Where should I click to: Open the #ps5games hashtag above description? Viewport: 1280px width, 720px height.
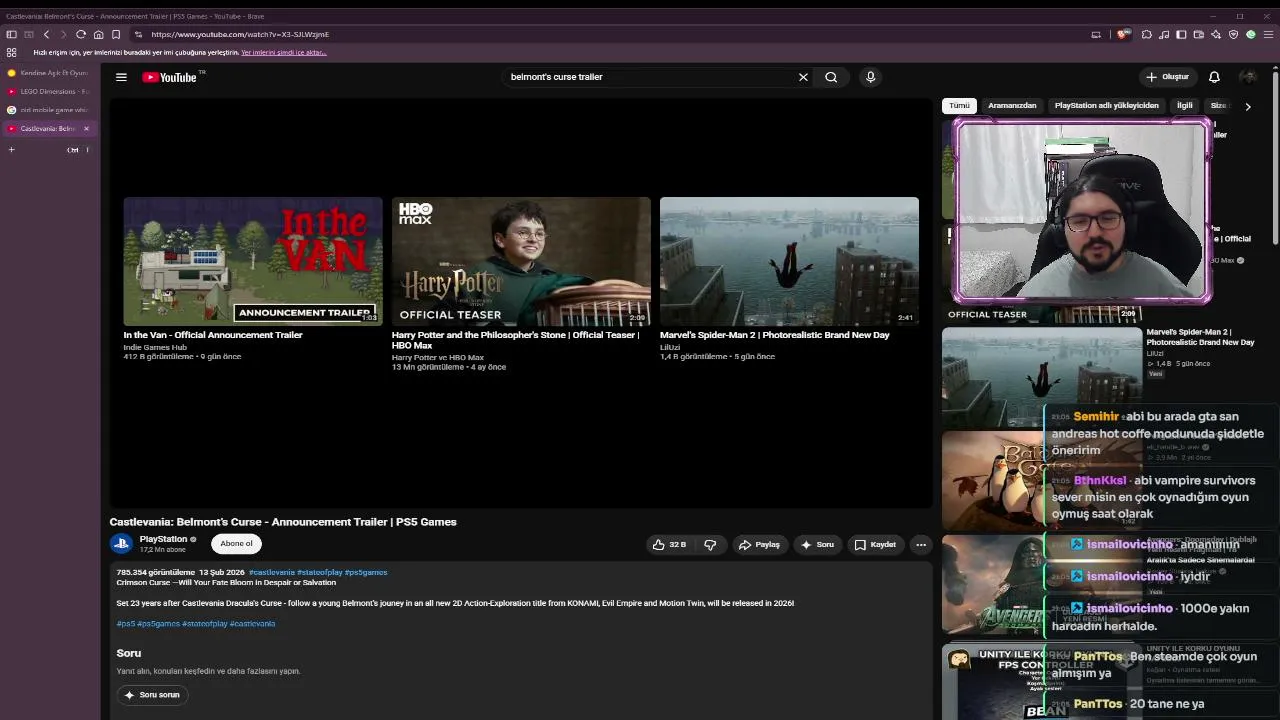pyautogui.click(x=366, y=572)
